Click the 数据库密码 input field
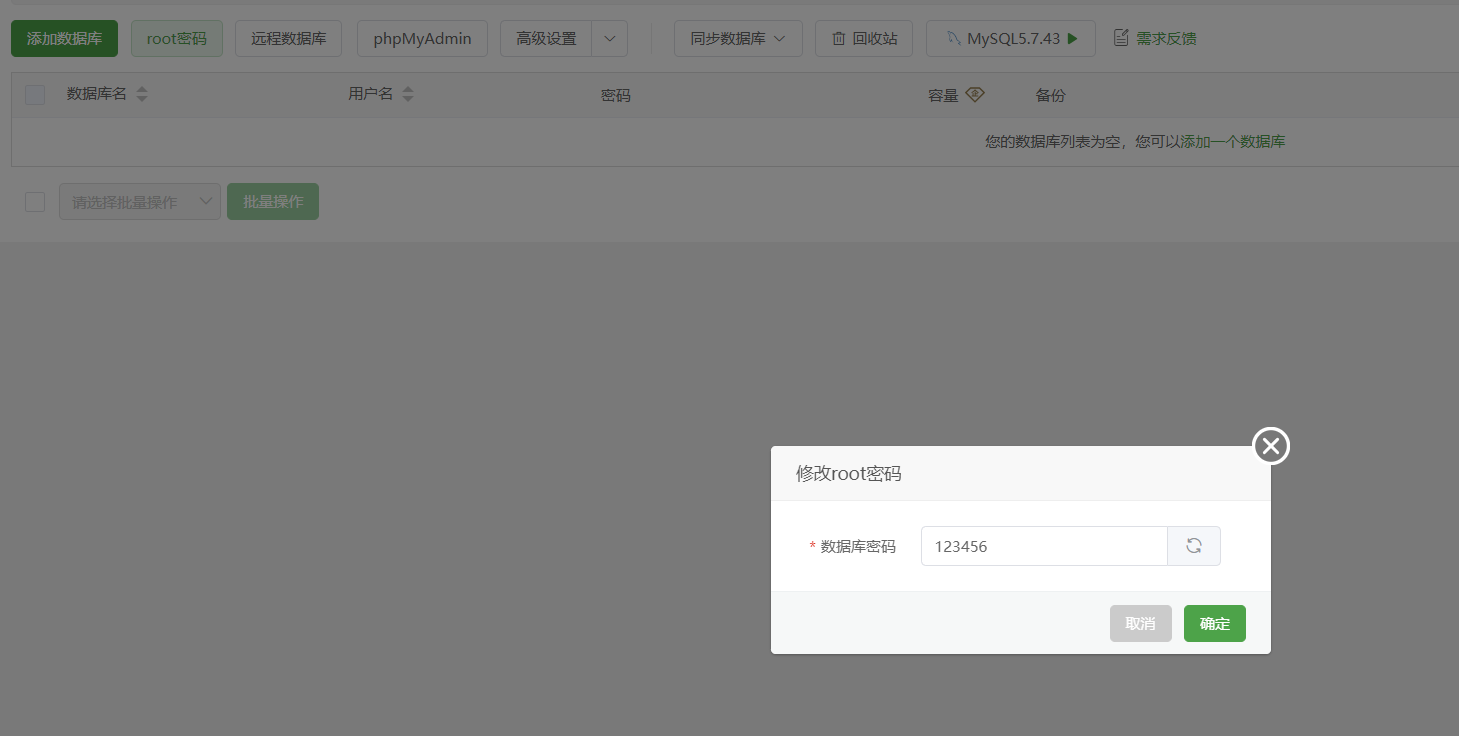The height and width of the screenshot is (736, 1459). (1044, 546)
